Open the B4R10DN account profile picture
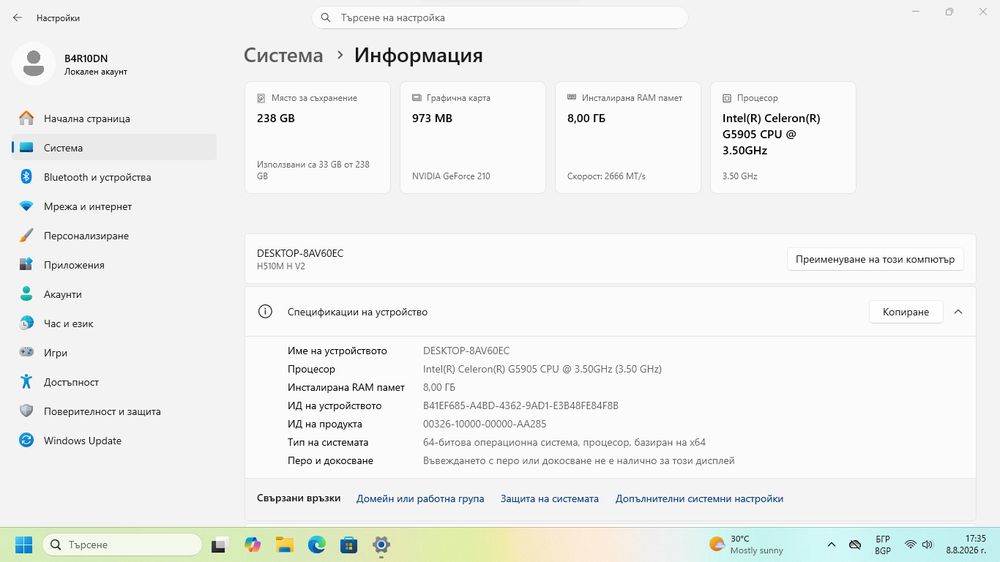This screenshot has height=562, width=1000. point(34,64)
